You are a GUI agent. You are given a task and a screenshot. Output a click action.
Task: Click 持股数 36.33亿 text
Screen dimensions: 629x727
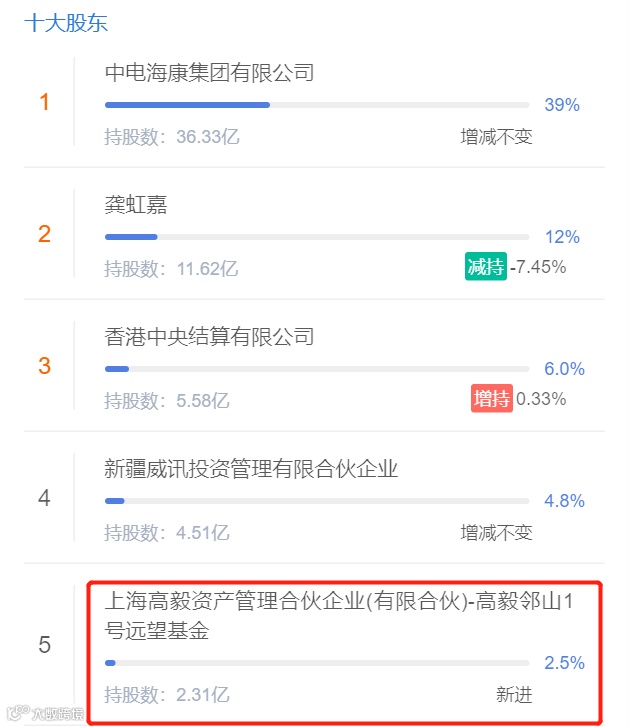(172, 137)
